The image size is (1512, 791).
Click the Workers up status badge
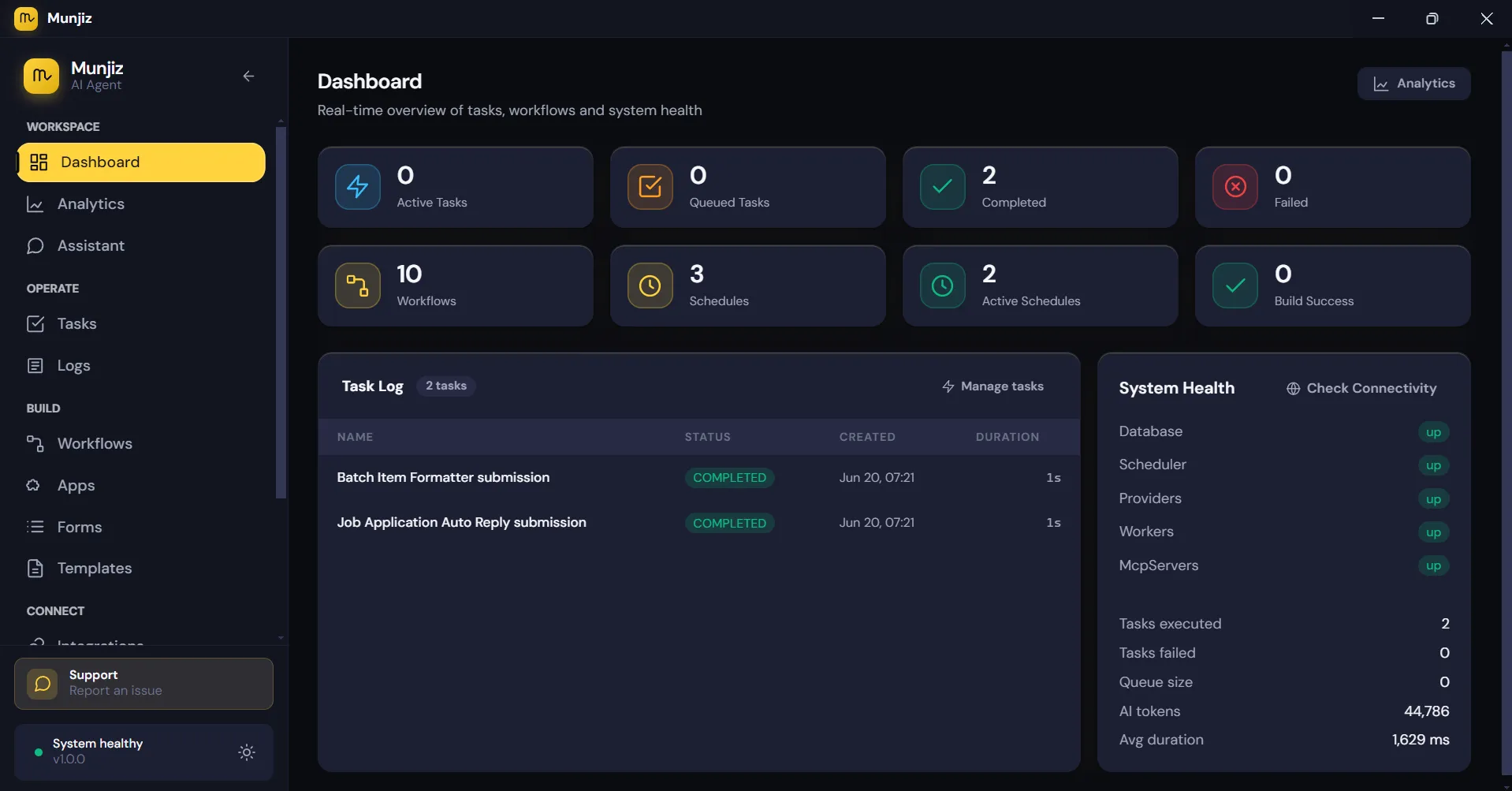pyautogui.click(x=1433, y=532)
